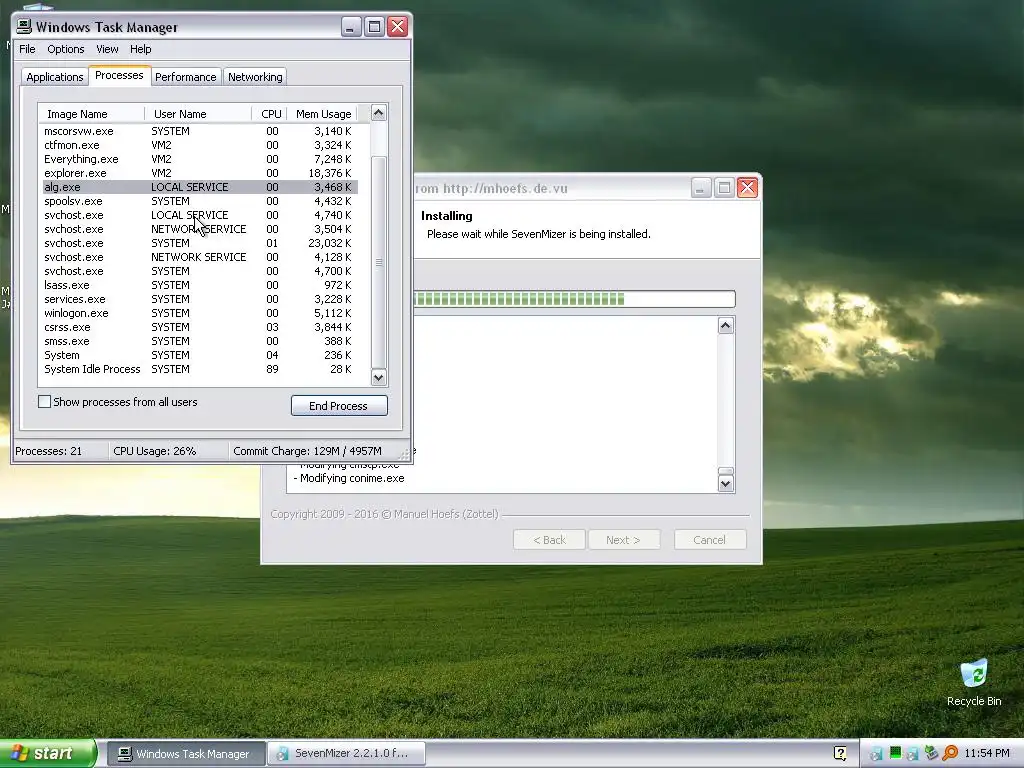Click the 'Modifying conime.exe' log line
1024x768 pixels.
(349, 478)
